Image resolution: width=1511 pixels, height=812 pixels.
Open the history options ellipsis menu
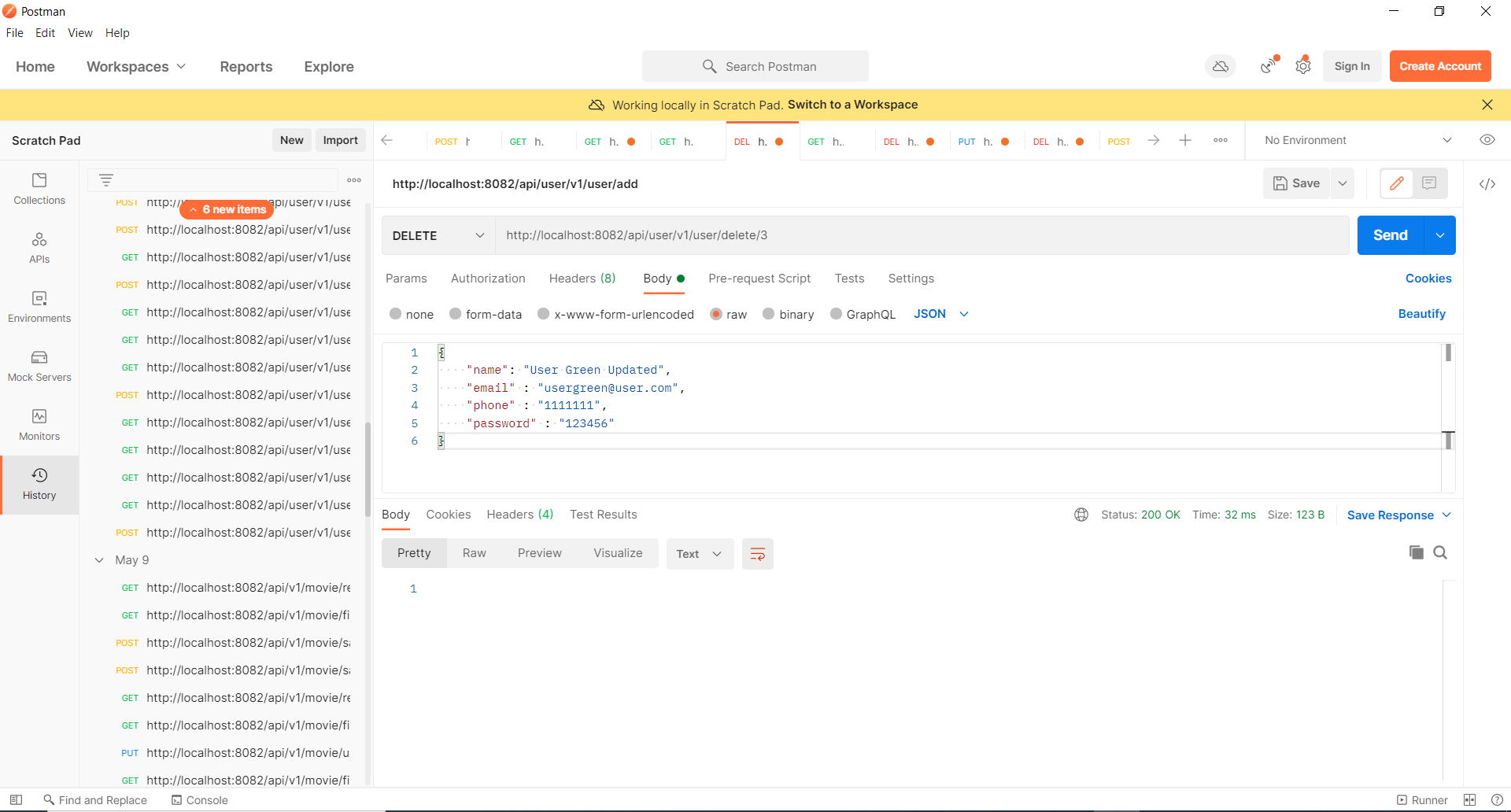[x=354, y=180]
